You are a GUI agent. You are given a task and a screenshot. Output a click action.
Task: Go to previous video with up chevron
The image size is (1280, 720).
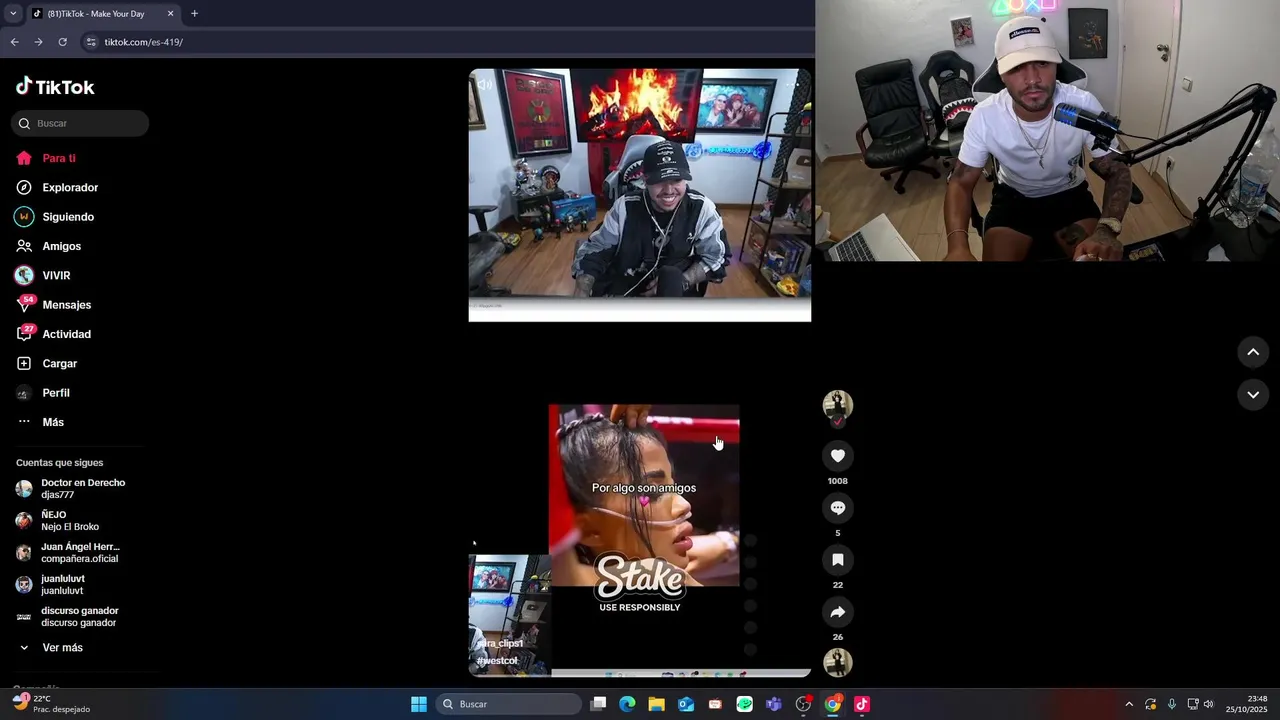(1253, 352)
